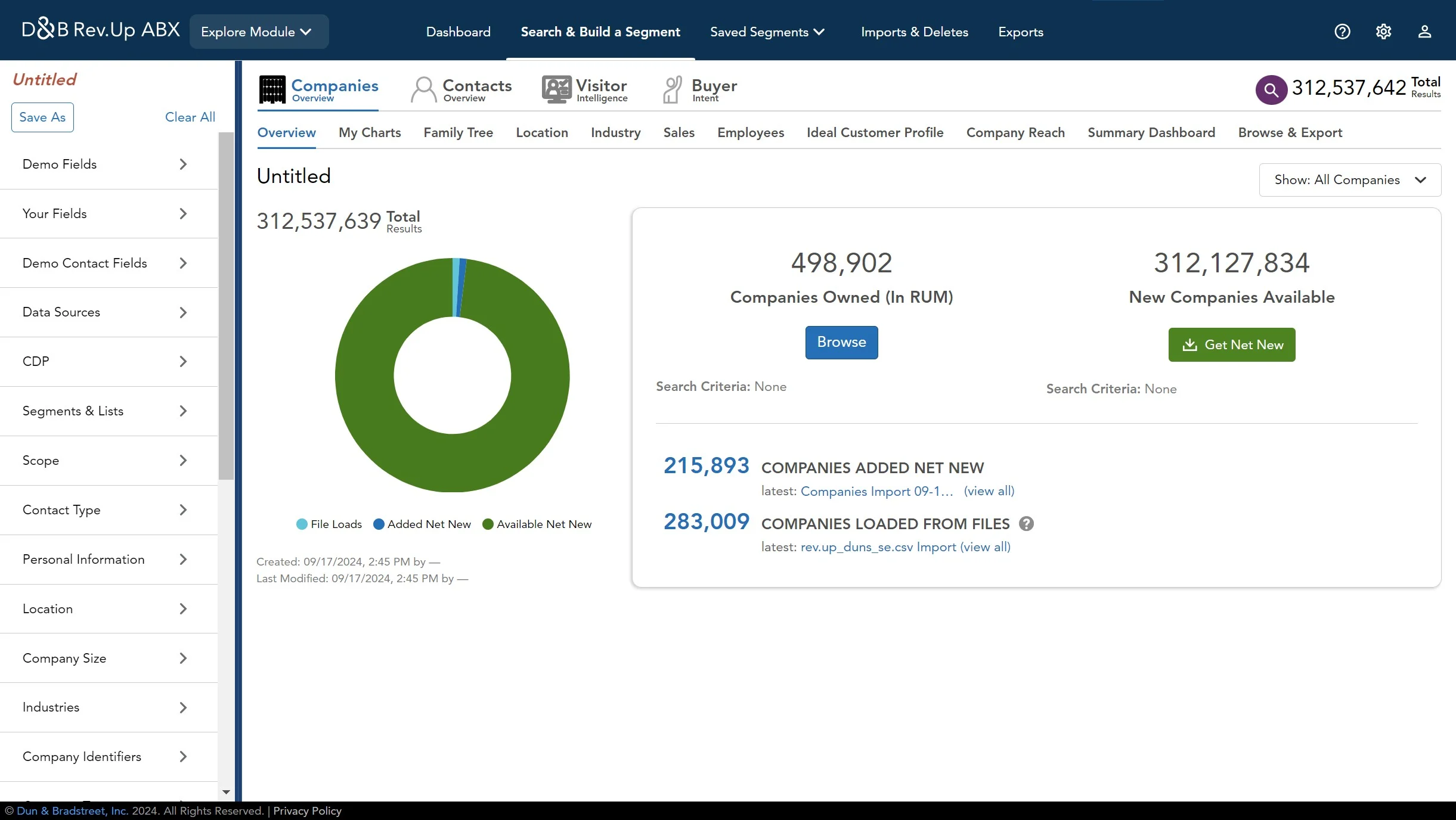This screenshot has width=1456, height=820.
Task: Click the blue Browse button
Action: click(841, 343)
